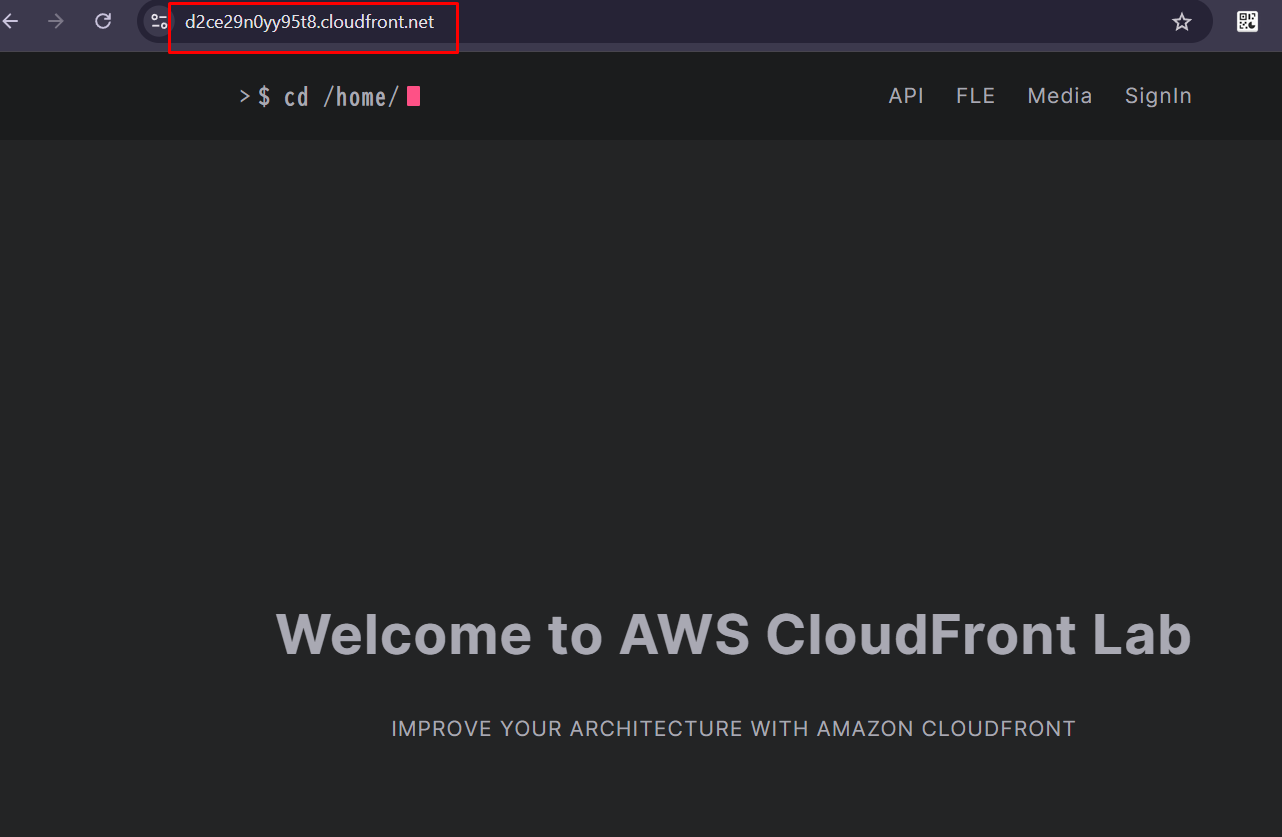The width and height of the screenshot is (1282, 837).
Task: Open the SignIn link
Action: pyautogui.click(x=1158, y=96)
